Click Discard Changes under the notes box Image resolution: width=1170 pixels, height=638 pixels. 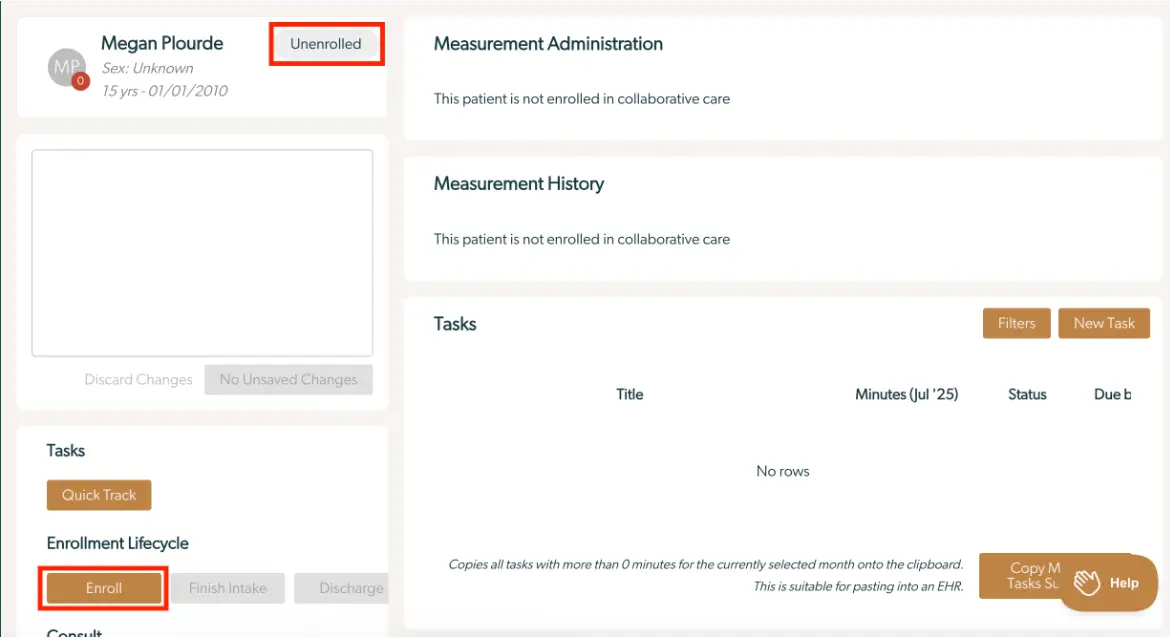[138, 379]
